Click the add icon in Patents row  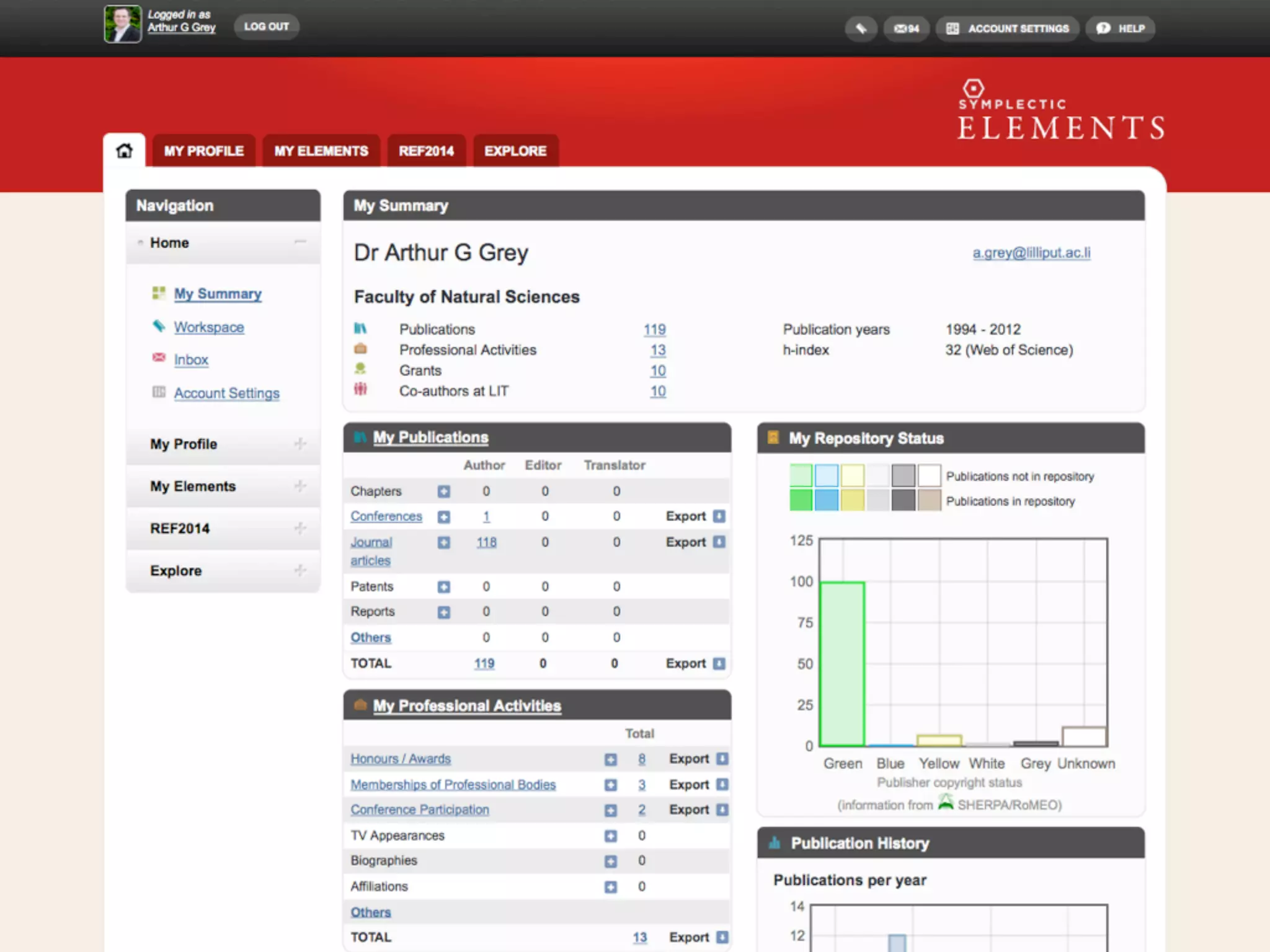coord(443,587)
